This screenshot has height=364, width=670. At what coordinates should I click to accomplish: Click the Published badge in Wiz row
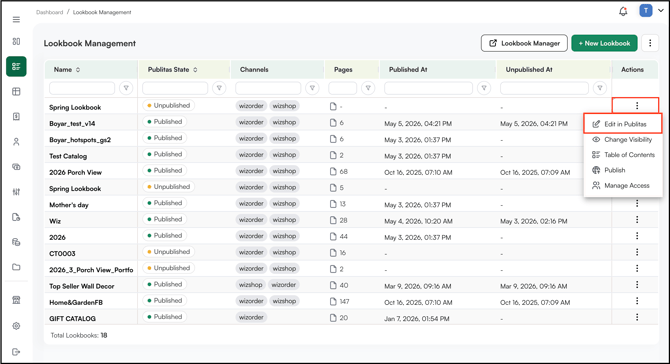click(165, 220)
